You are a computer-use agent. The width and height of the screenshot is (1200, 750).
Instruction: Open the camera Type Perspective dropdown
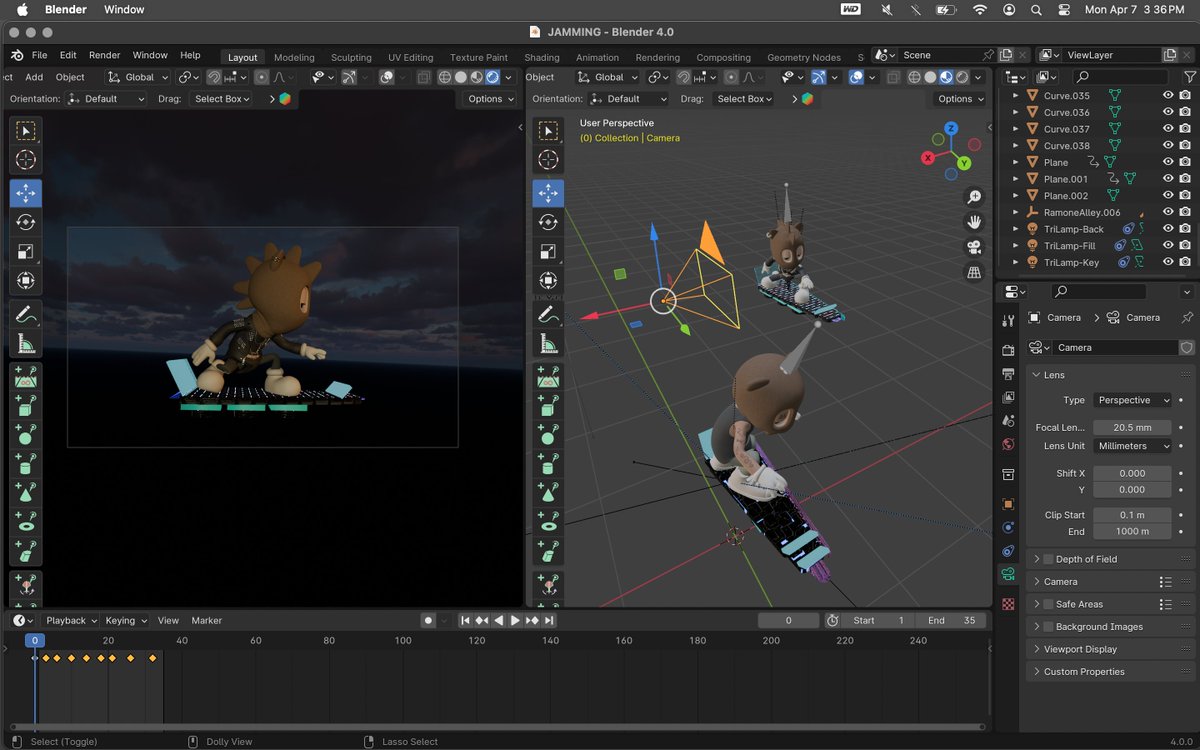point(1132,400)
